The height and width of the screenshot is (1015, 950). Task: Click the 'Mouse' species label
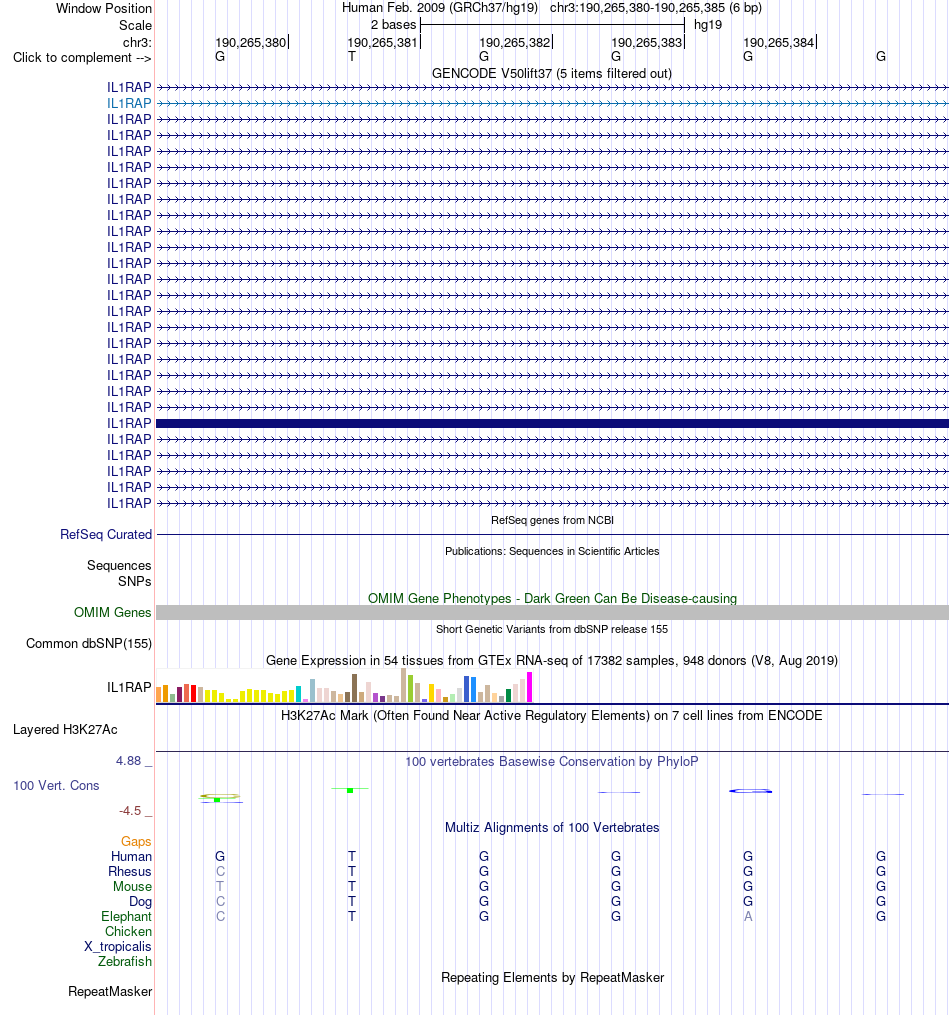[132, 886]
